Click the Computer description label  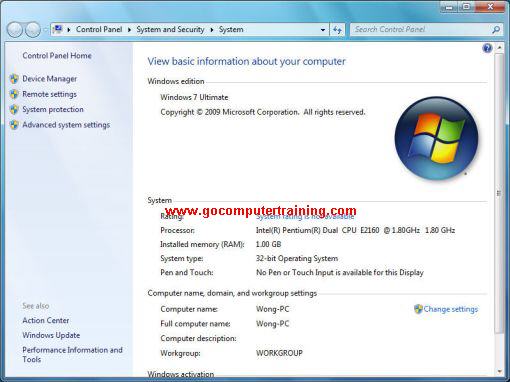click(x=198, y=338)
